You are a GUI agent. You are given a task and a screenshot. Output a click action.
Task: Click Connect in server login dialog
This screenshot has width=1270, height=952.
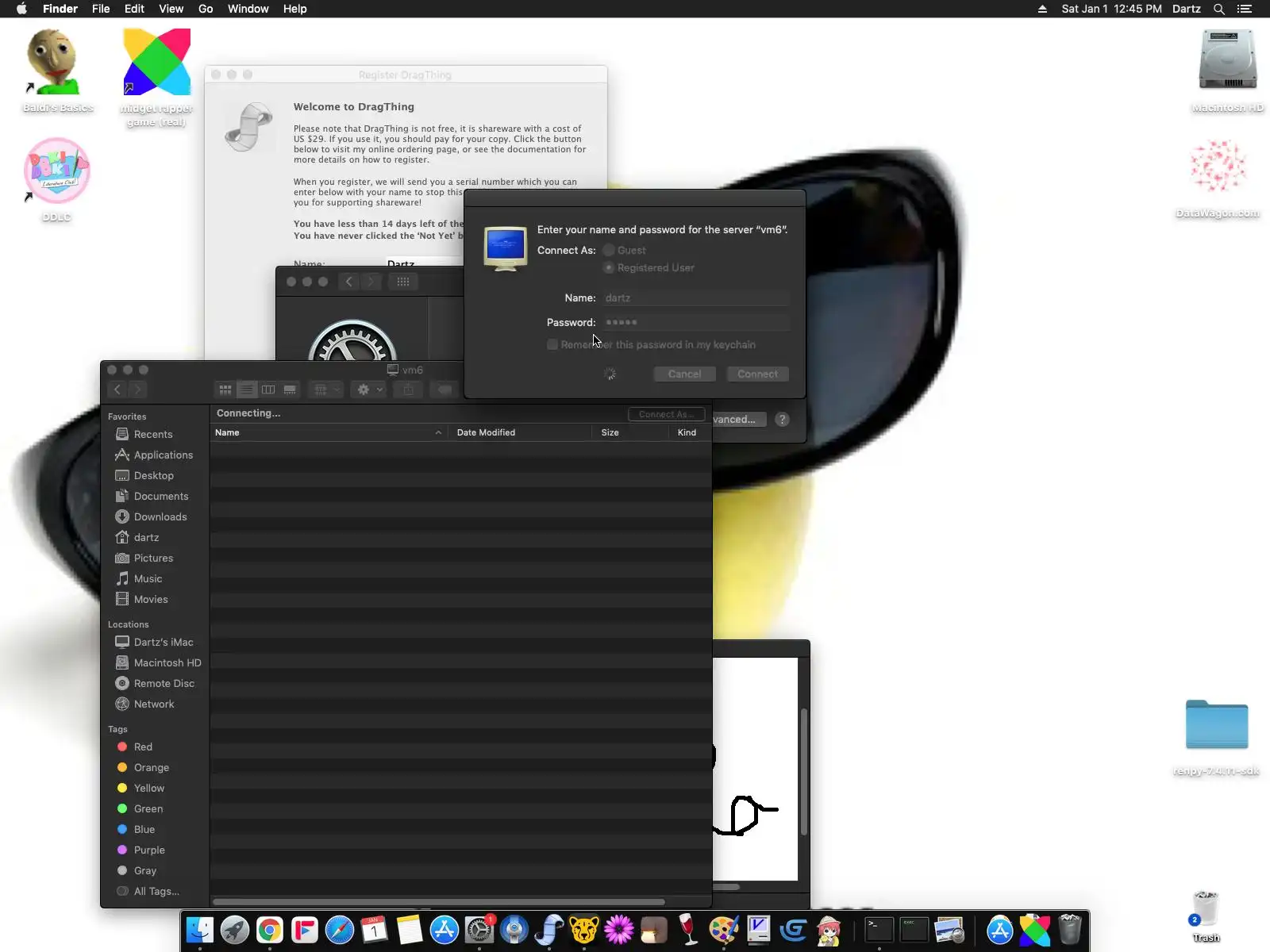click(x=757, y=374)
